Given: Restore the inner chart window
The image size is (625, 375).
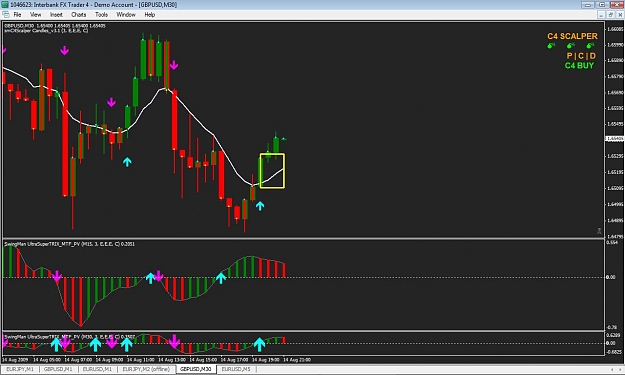Looking at the screenshot, I should point(610,15).
